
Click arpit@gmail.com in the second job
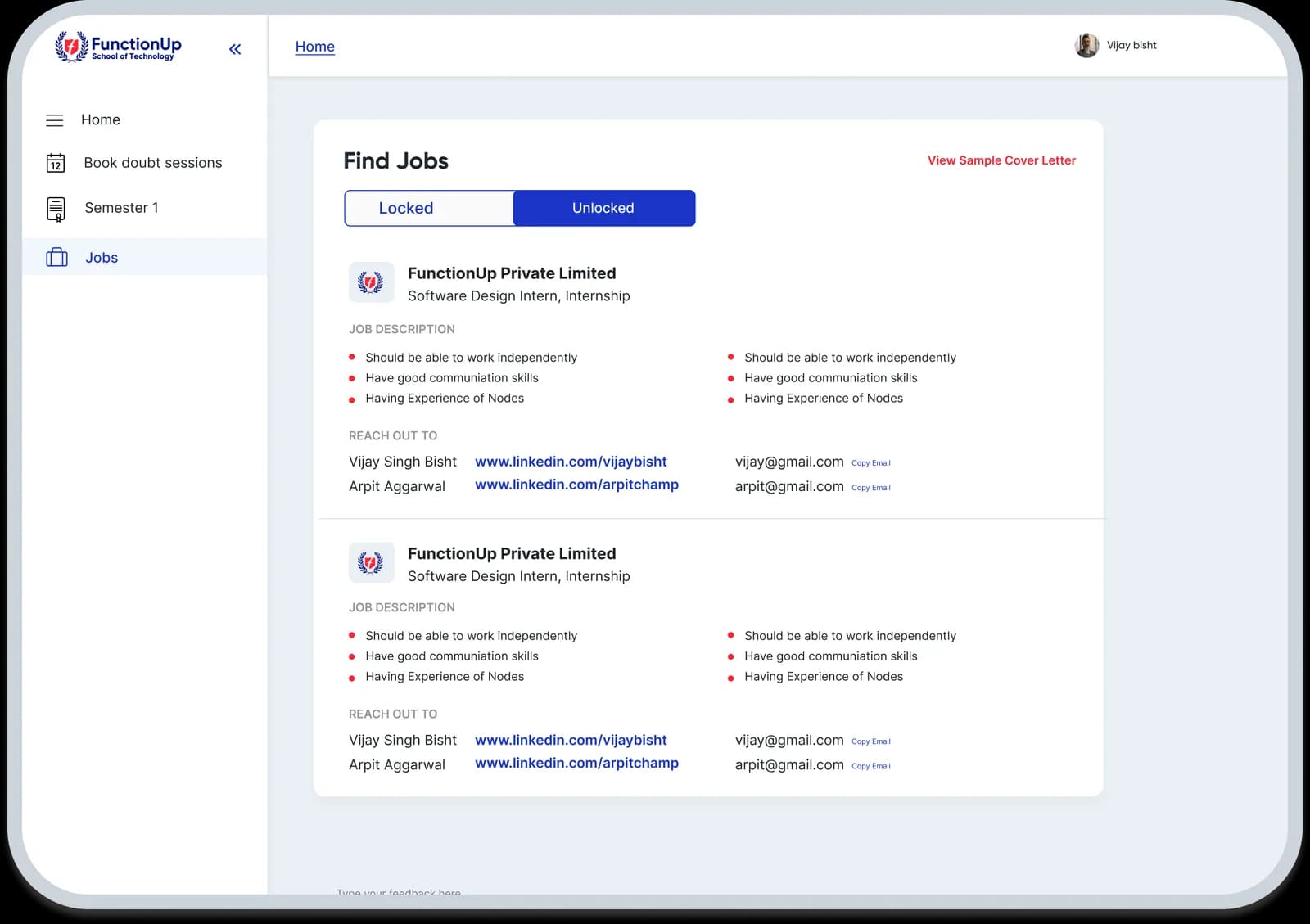click(x=789, y=764)
